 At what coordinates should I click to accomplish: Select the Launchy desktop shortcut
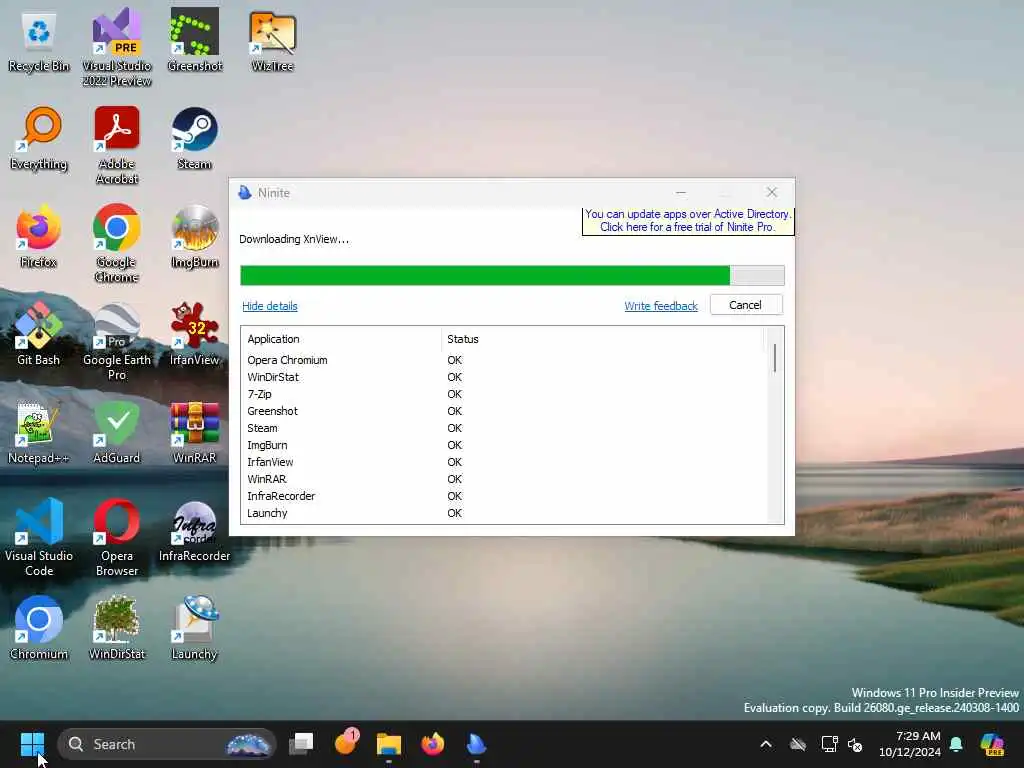pos(195,628)
